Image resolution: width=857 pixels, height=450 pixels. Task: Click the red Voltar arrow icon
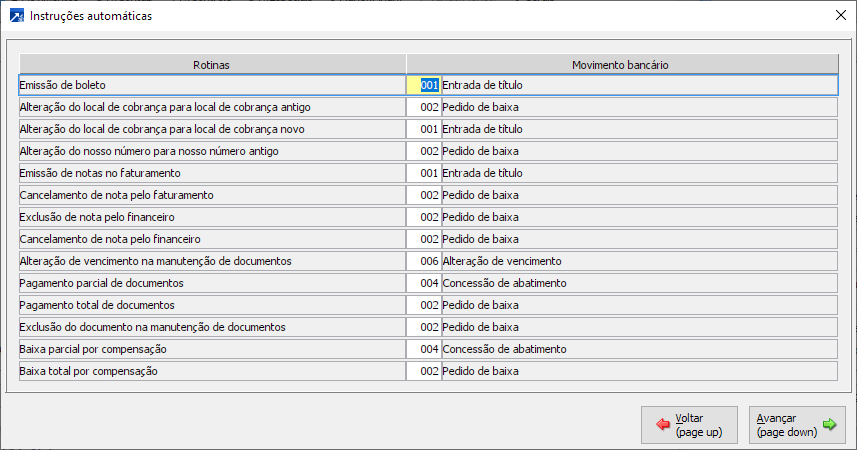click(662, 424)
